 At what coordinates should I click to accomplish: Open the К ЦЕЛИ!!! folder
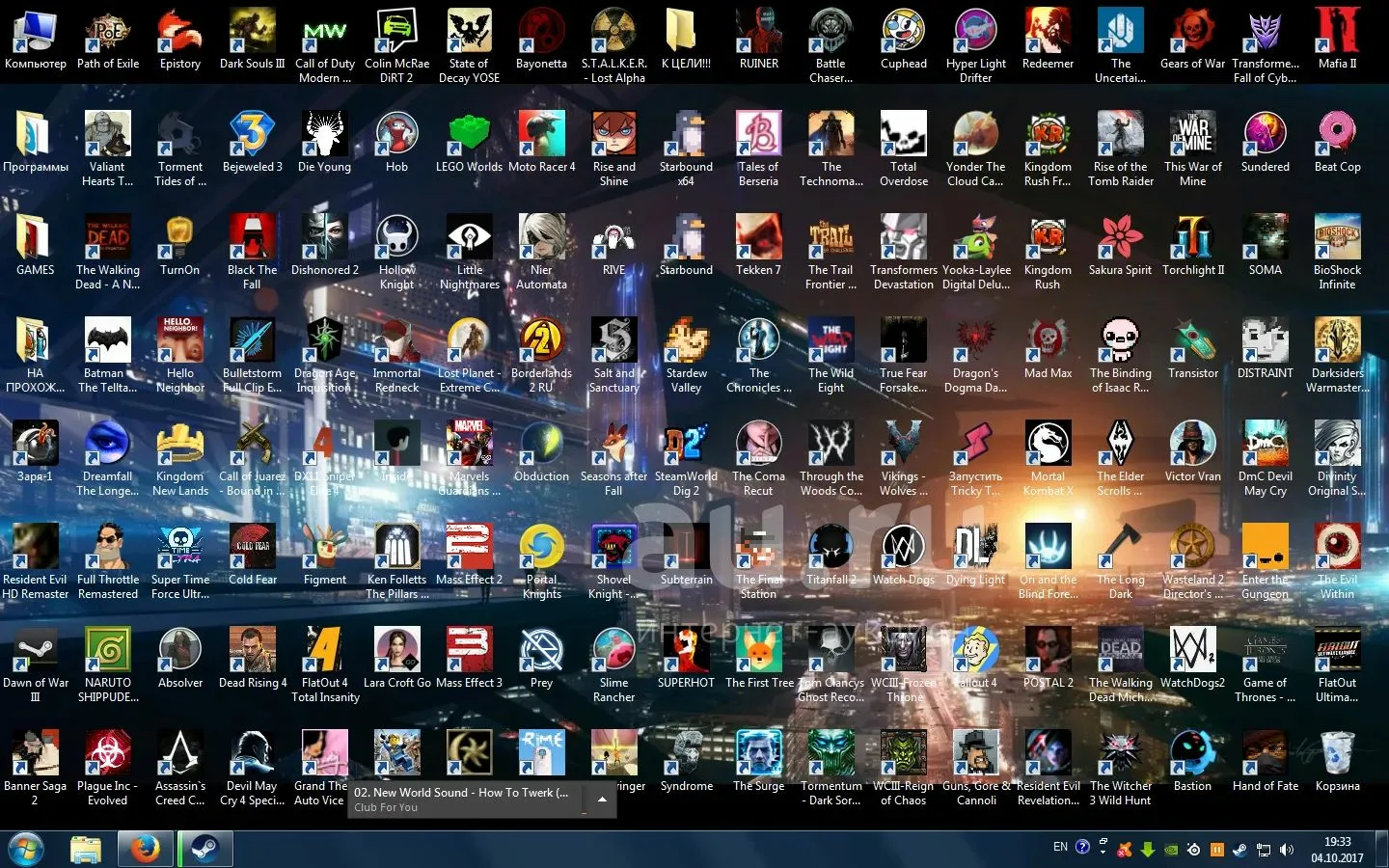pos(687,41)
